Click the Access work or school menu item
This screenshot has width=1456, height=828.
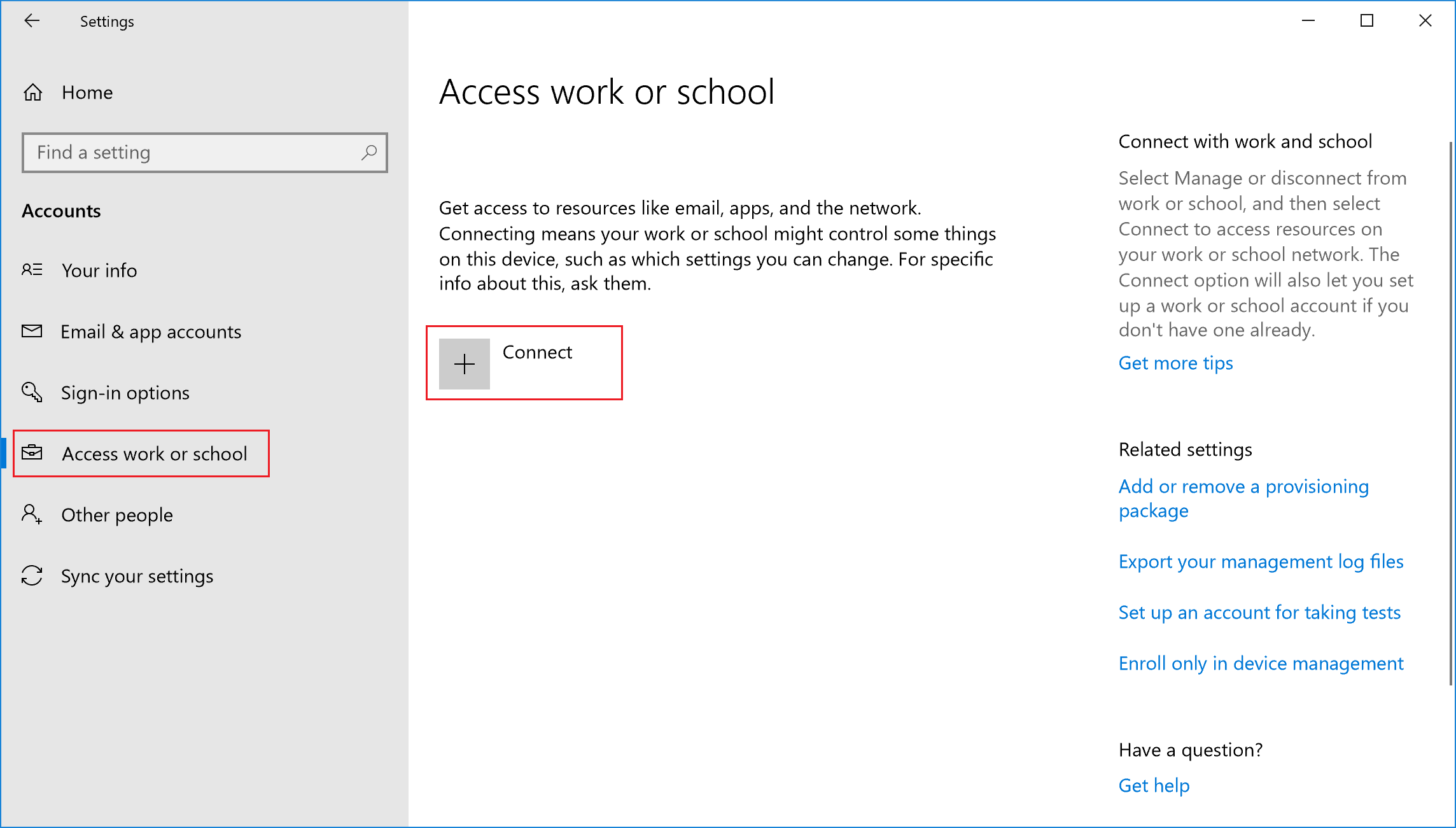pos(154,453)
